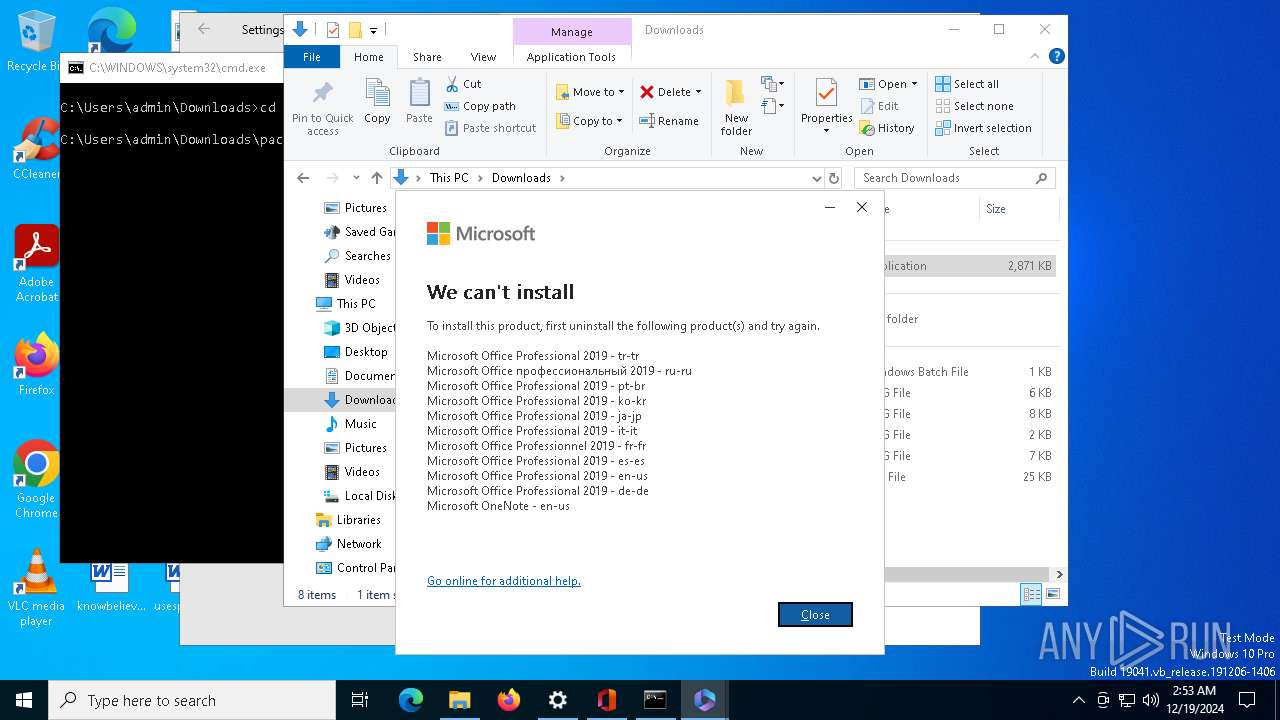Open Task View on taskbar
Image resolution: width=1280 pixels, height=720 pixels.
click(x=360, y=700)
